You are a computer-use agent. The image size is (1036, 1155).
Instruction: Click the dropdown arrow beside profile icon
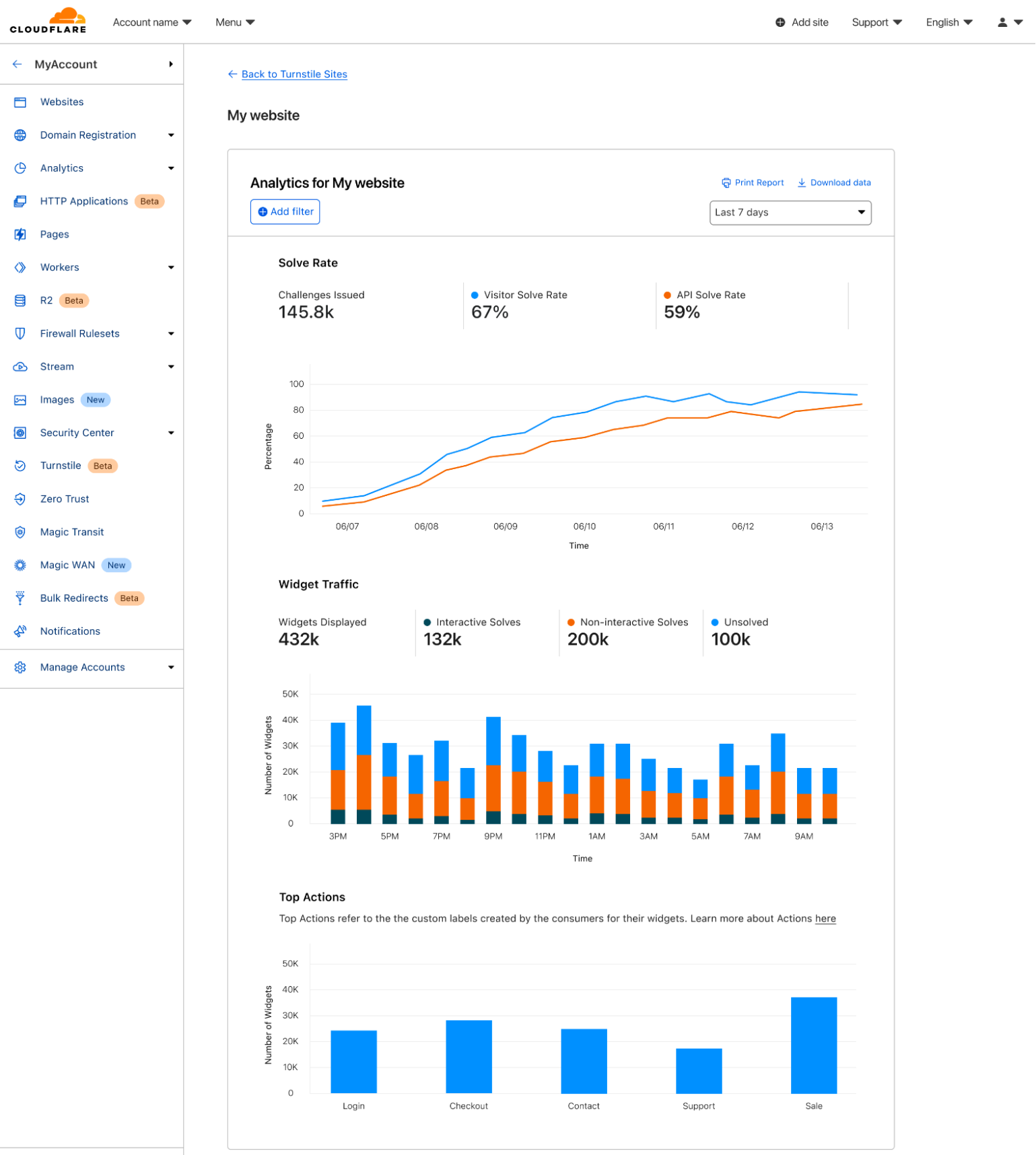1018,22
